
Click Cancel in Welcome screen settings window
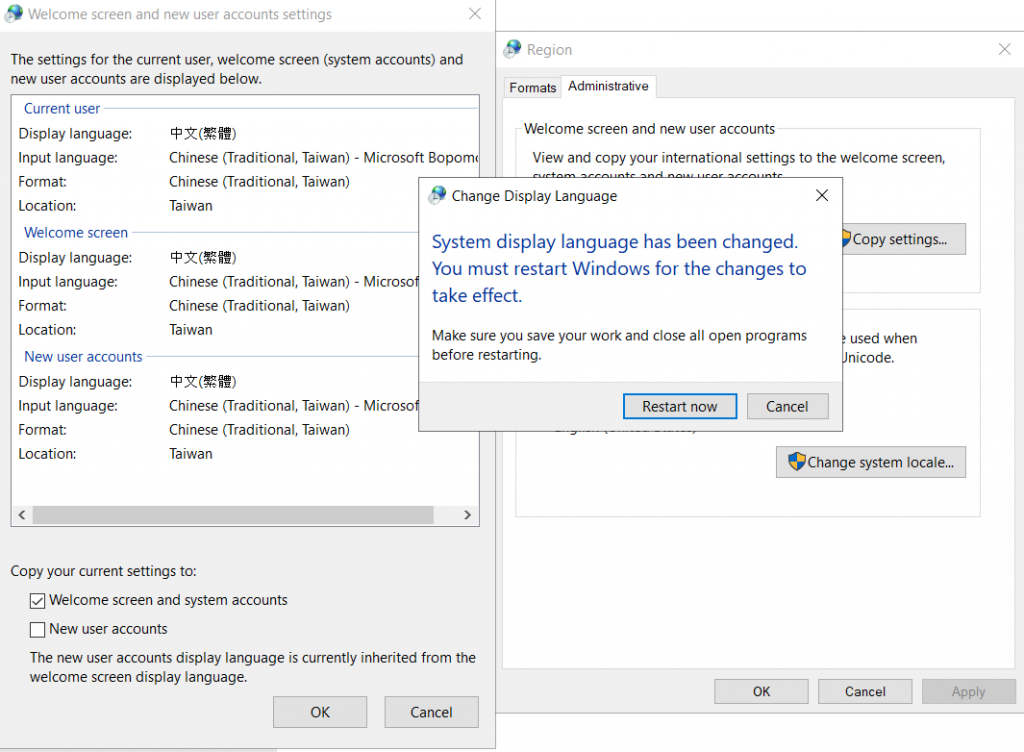pos(431,712)
